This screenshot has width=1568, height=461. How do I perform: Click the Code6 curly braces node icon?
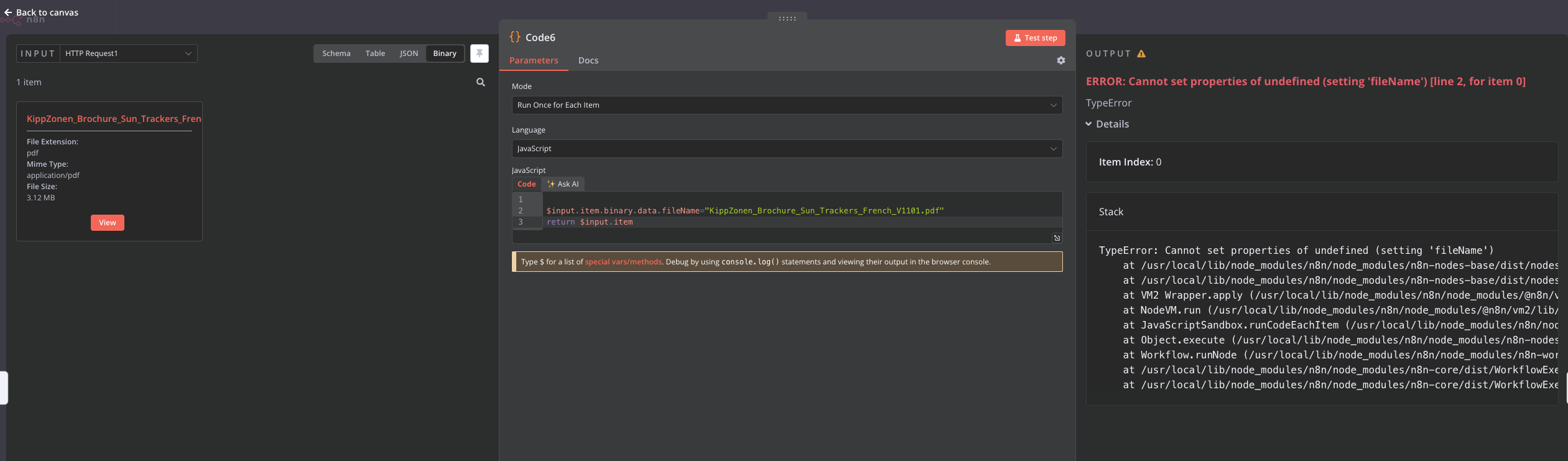click(514, 37)
